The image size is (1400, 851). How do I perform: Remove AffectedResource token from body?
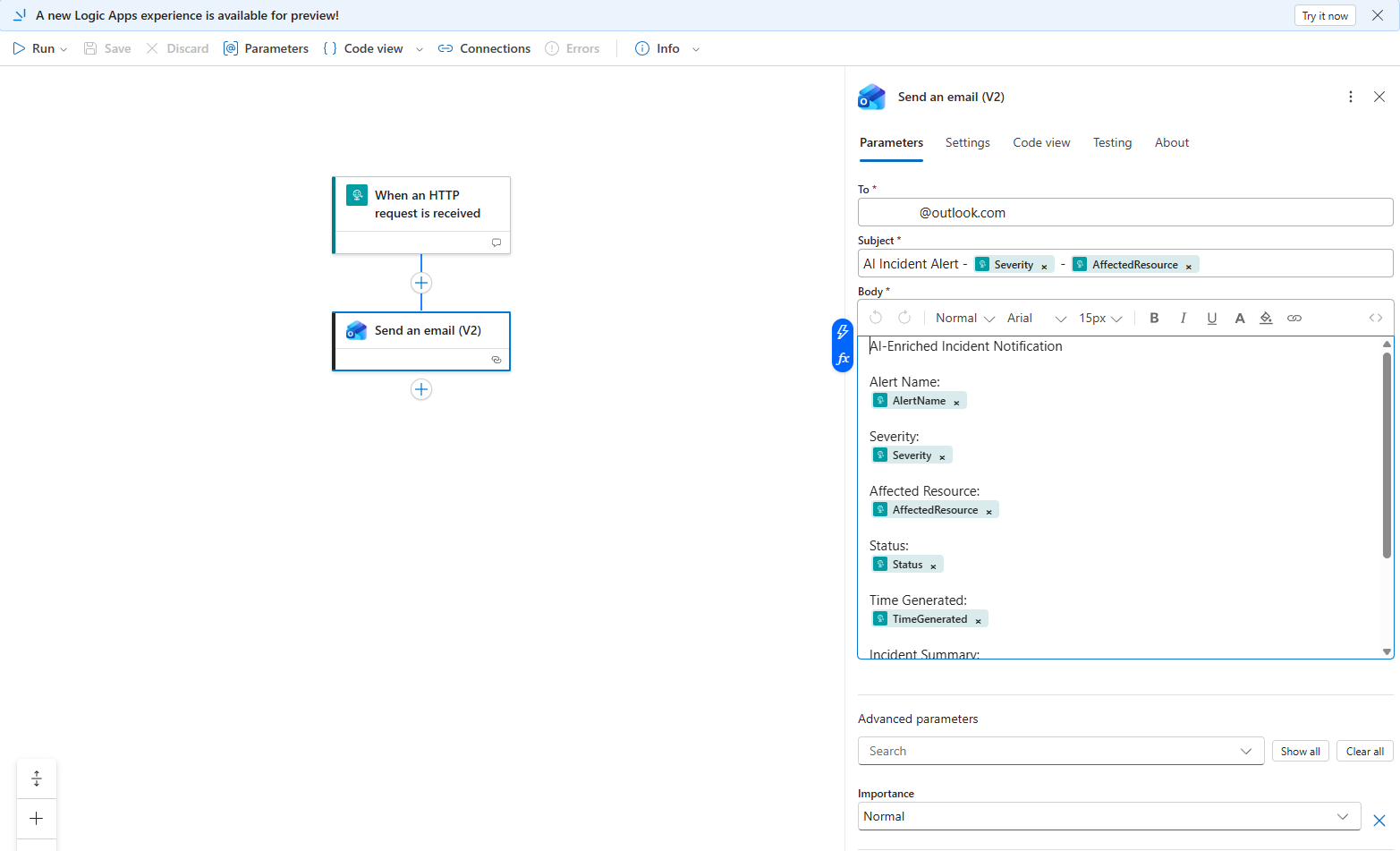pyautogui.click(x=988, y=512)
